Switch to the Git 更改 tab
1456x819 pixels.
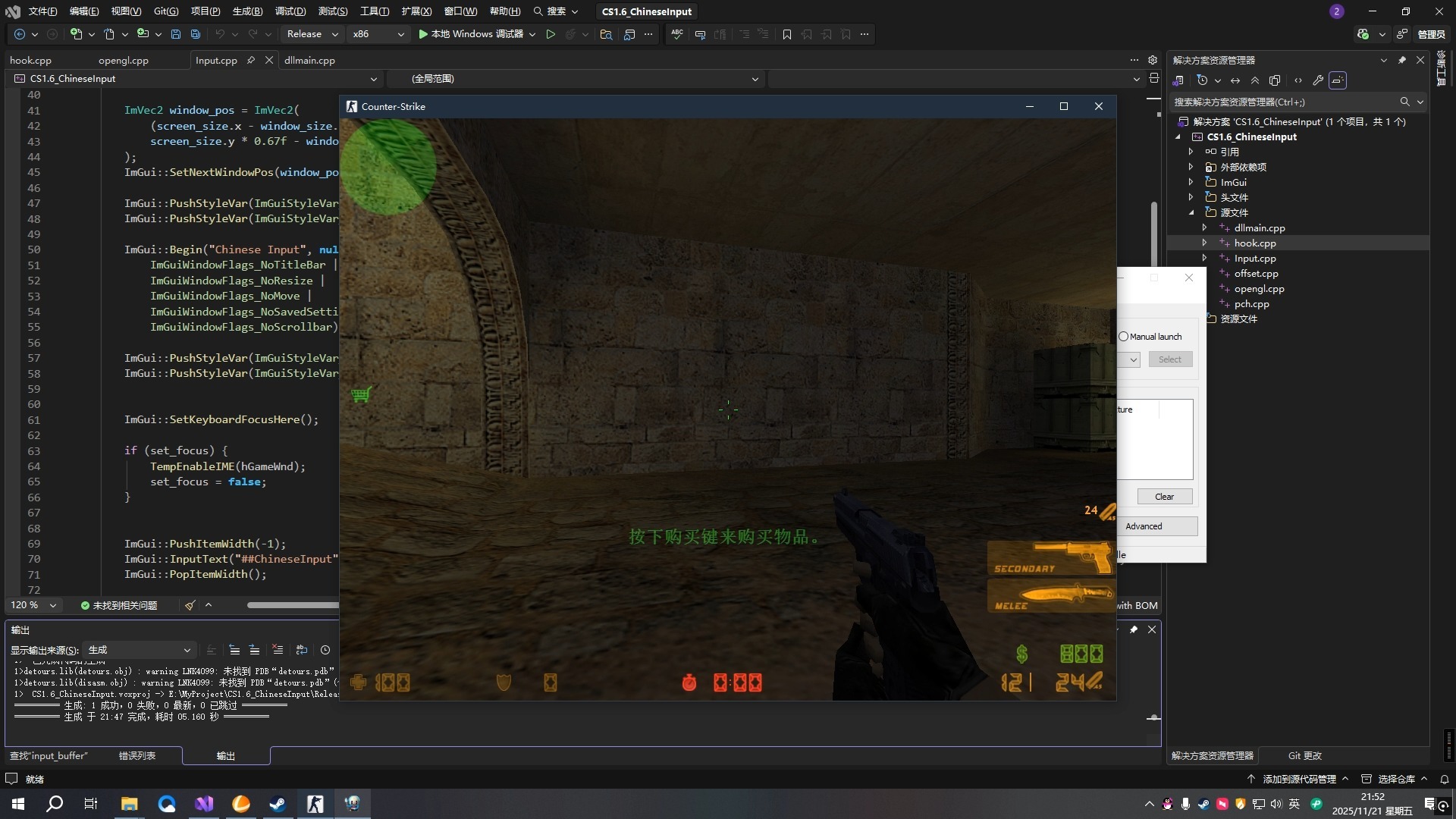(1304, 755)
